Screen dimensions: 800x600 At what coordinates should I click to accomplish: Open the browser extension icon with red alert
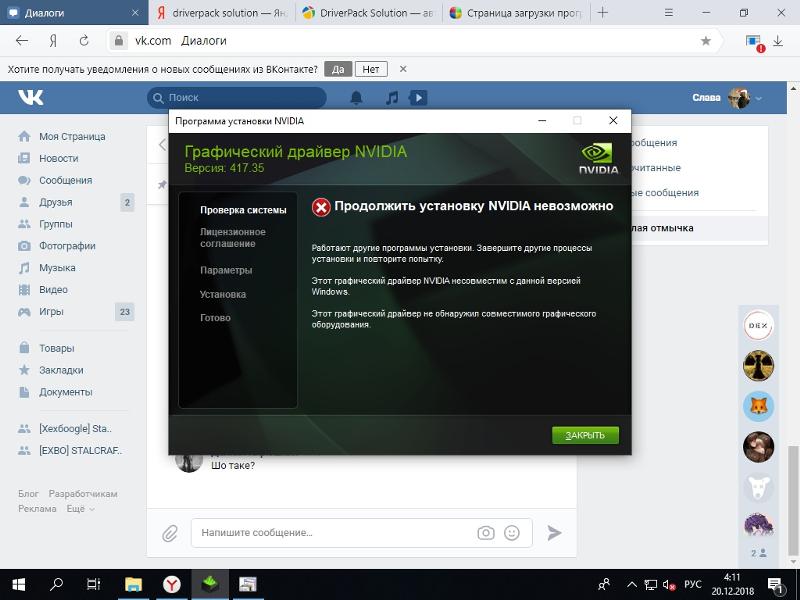click(754, 42)
